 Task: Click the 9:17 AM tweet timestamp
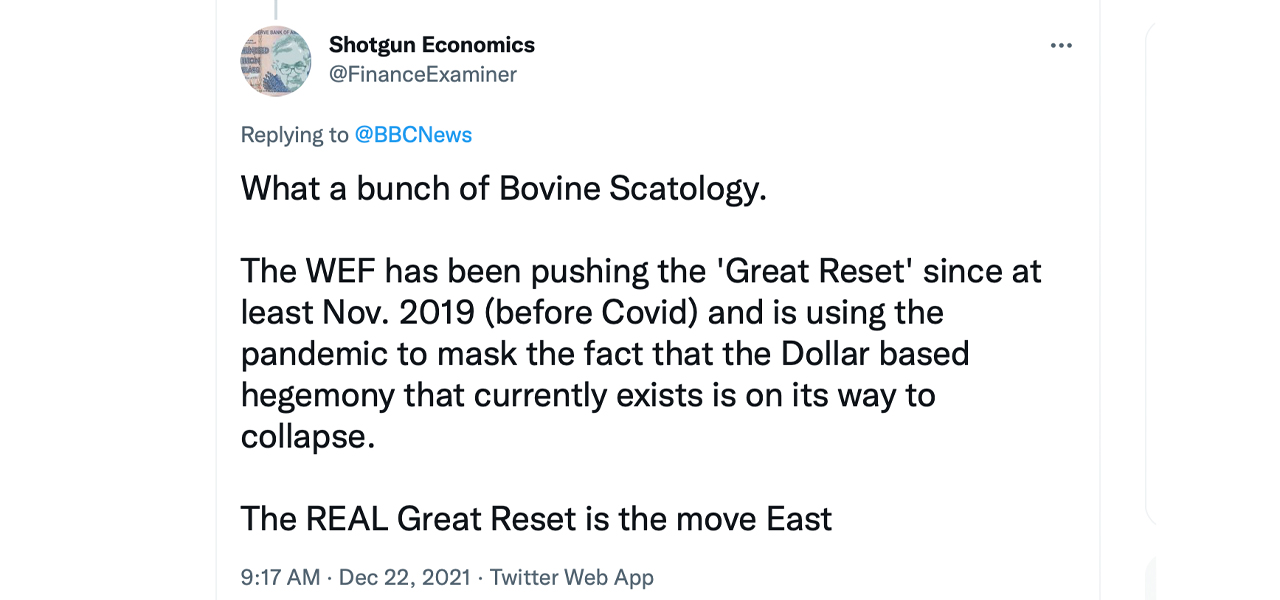[280, 577]
